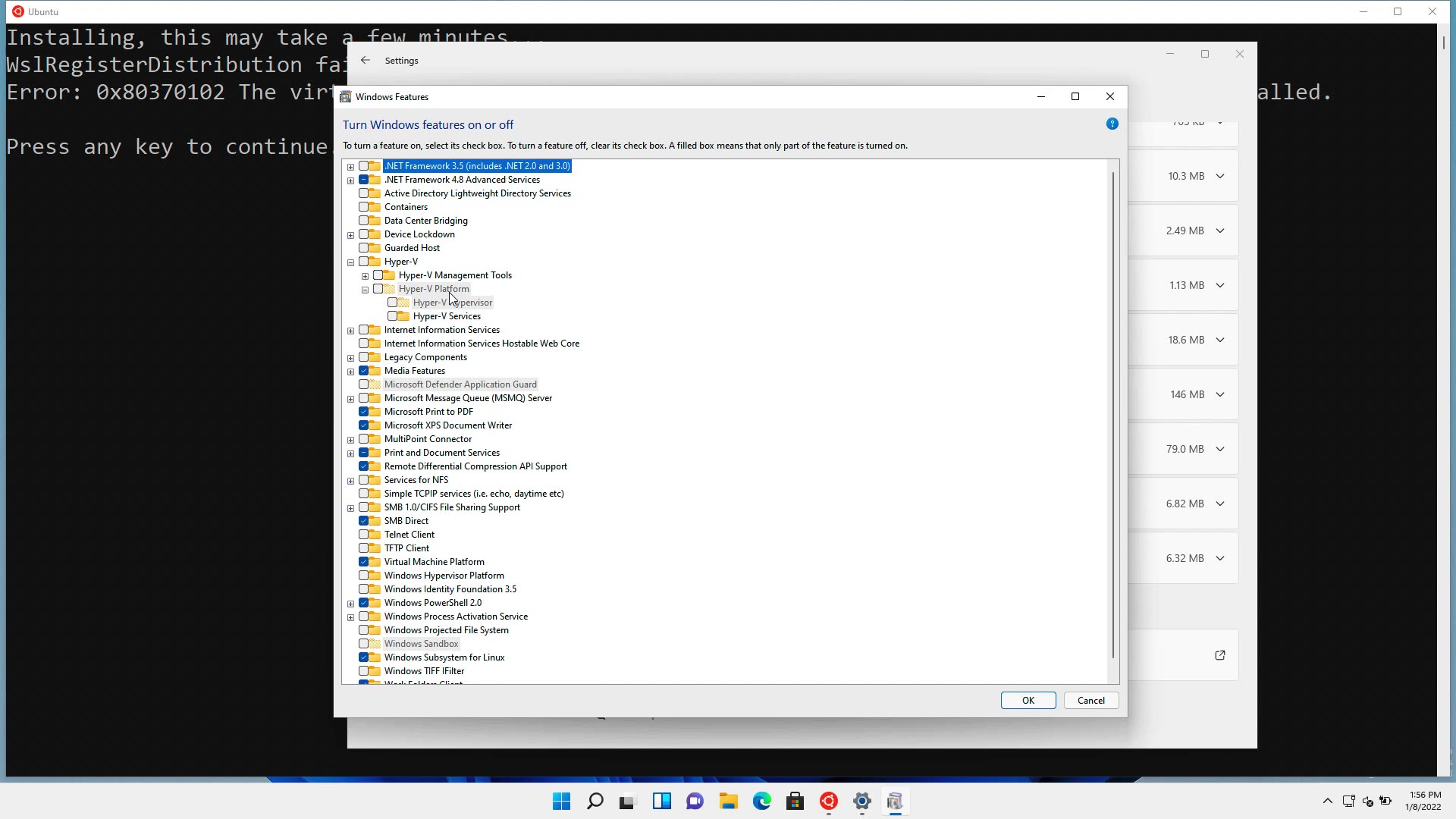Open Search from the taskbar
1456x819 pixels.
[x=595, y=802]
